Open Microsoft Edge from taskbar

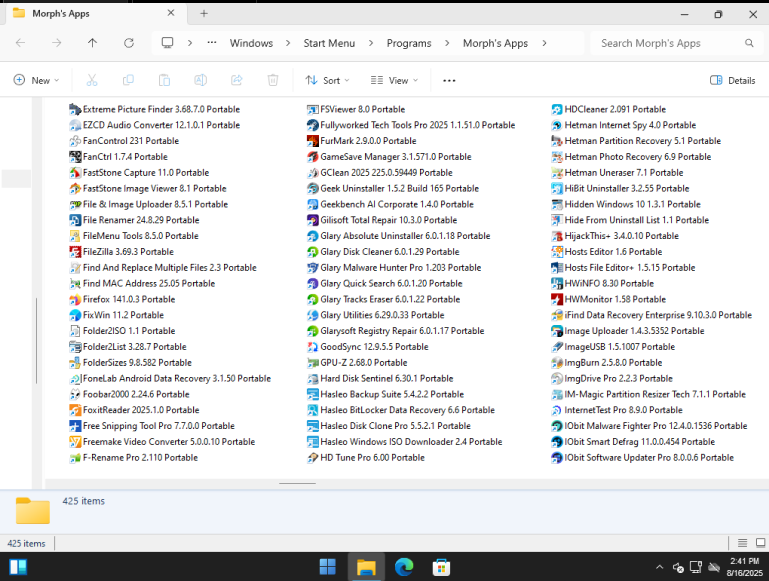(404, 567)
